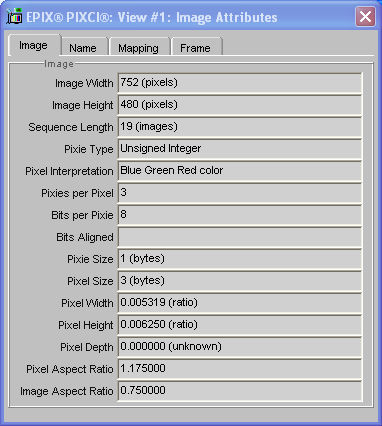The width and height of the screenshot is (382, 426).
Task: Click the 'Pixel Depth' label
Action: 87,347
